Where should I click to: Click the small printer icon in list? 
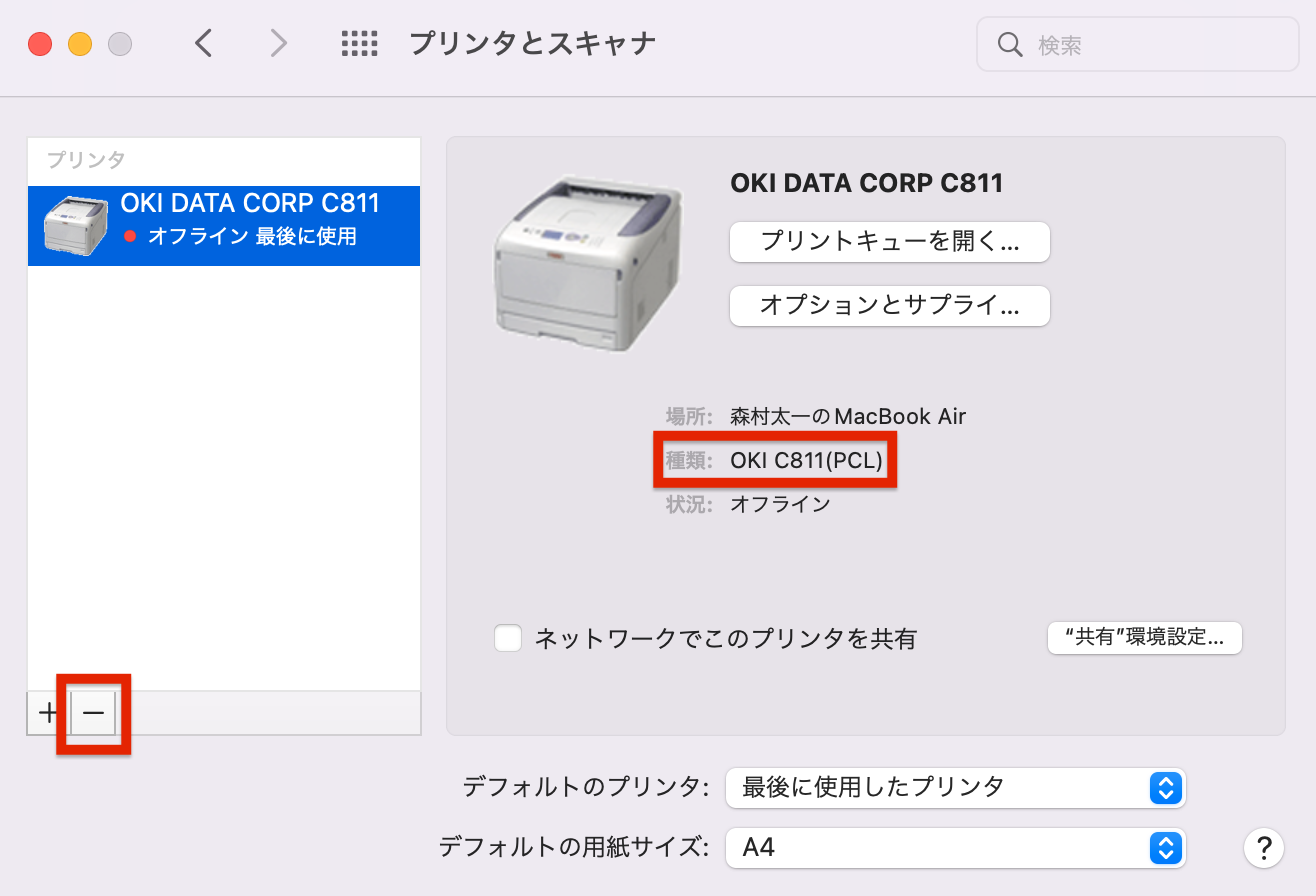[76, 225]
